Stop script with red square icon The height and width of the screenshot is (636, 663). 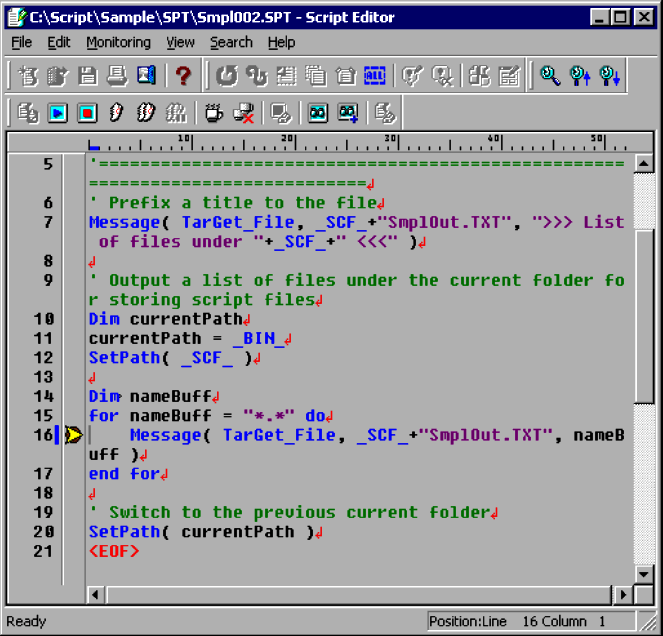87,113
